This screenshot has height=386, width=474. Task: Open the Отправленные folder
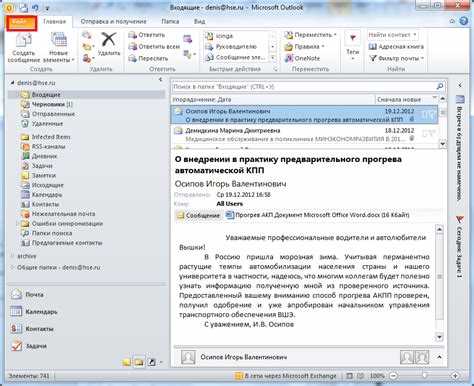(47, 114)
